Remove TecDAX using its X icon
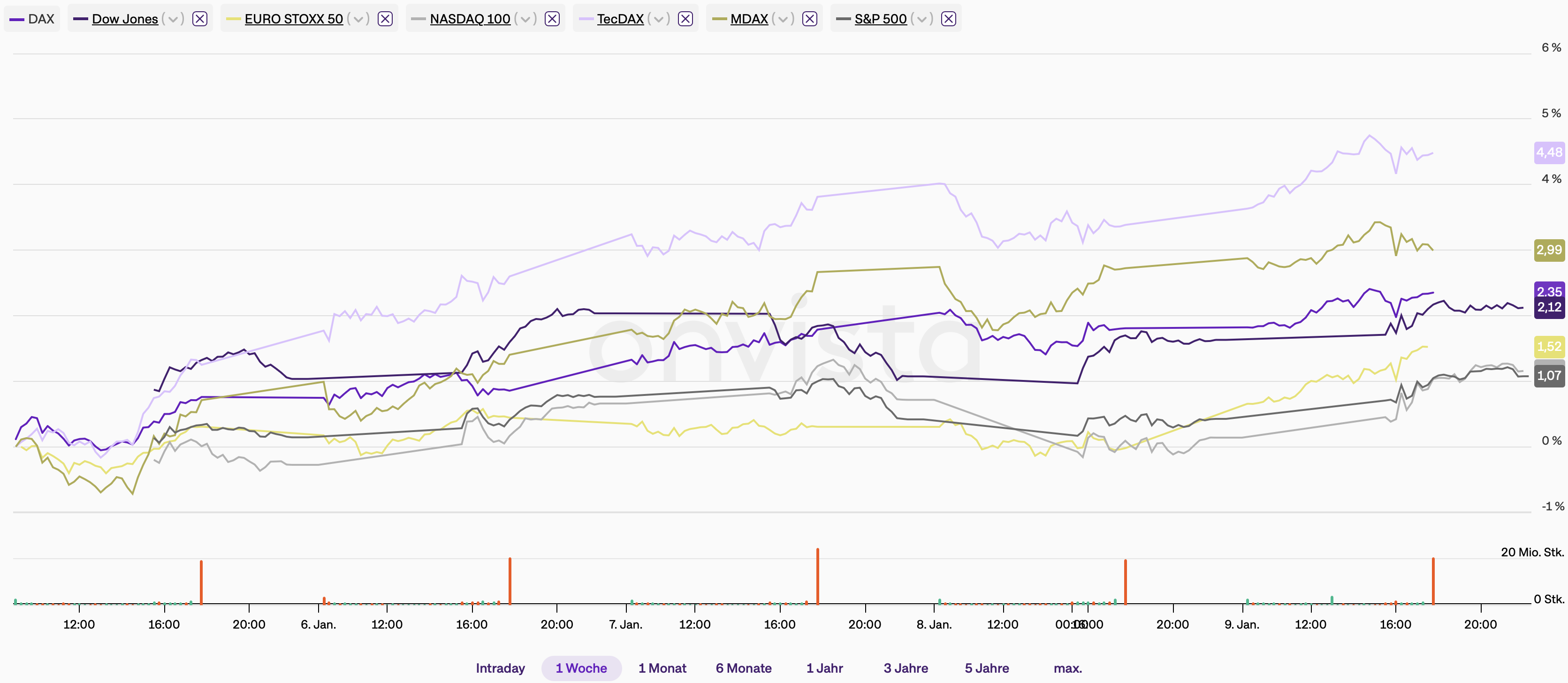Image resolution: width=1568 pixels, height=683 pixels. 685,19
